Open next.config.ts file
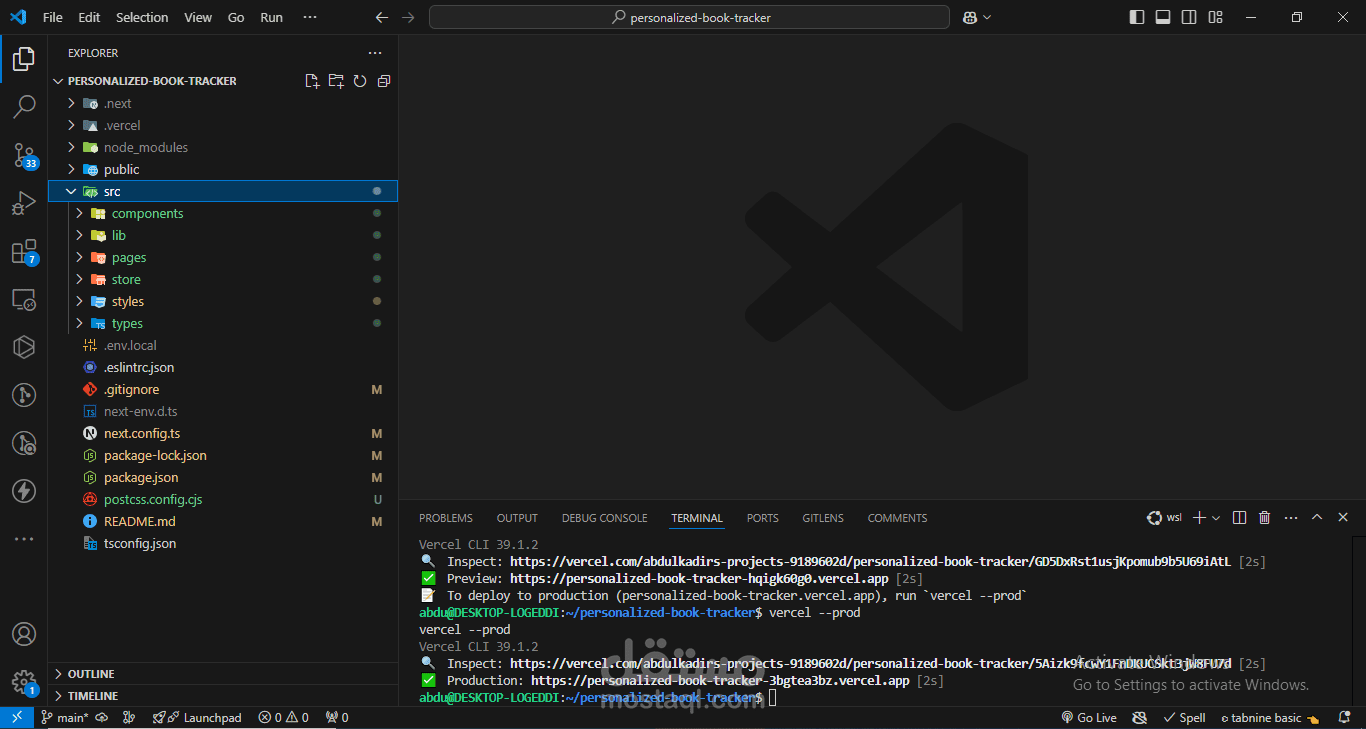Image resolution: width=1366 pixels, height=729 pixels. [x=223, y=433]
